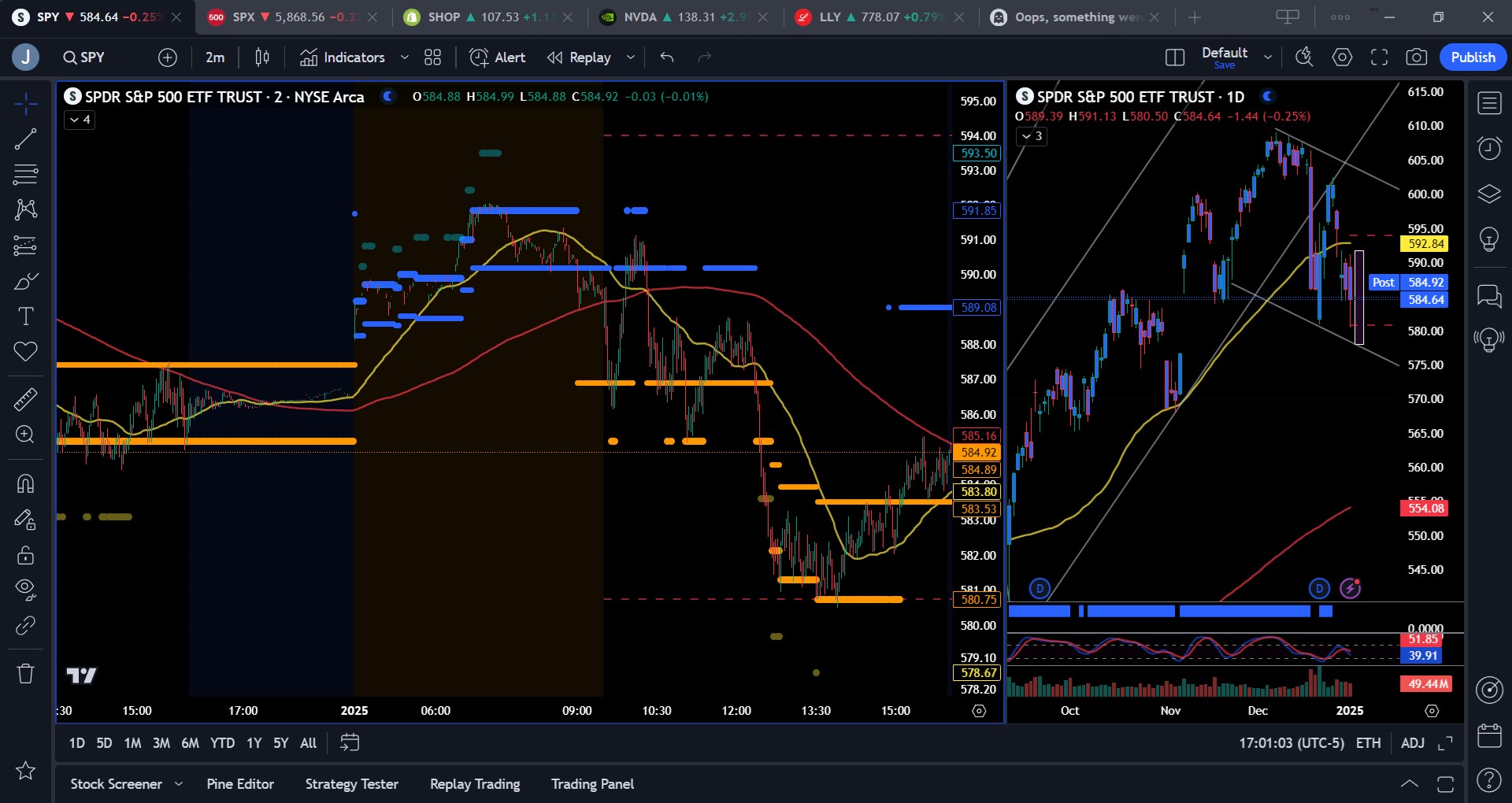Create a new Alert
Screen dimensions: 1512x803
(498, 57)
